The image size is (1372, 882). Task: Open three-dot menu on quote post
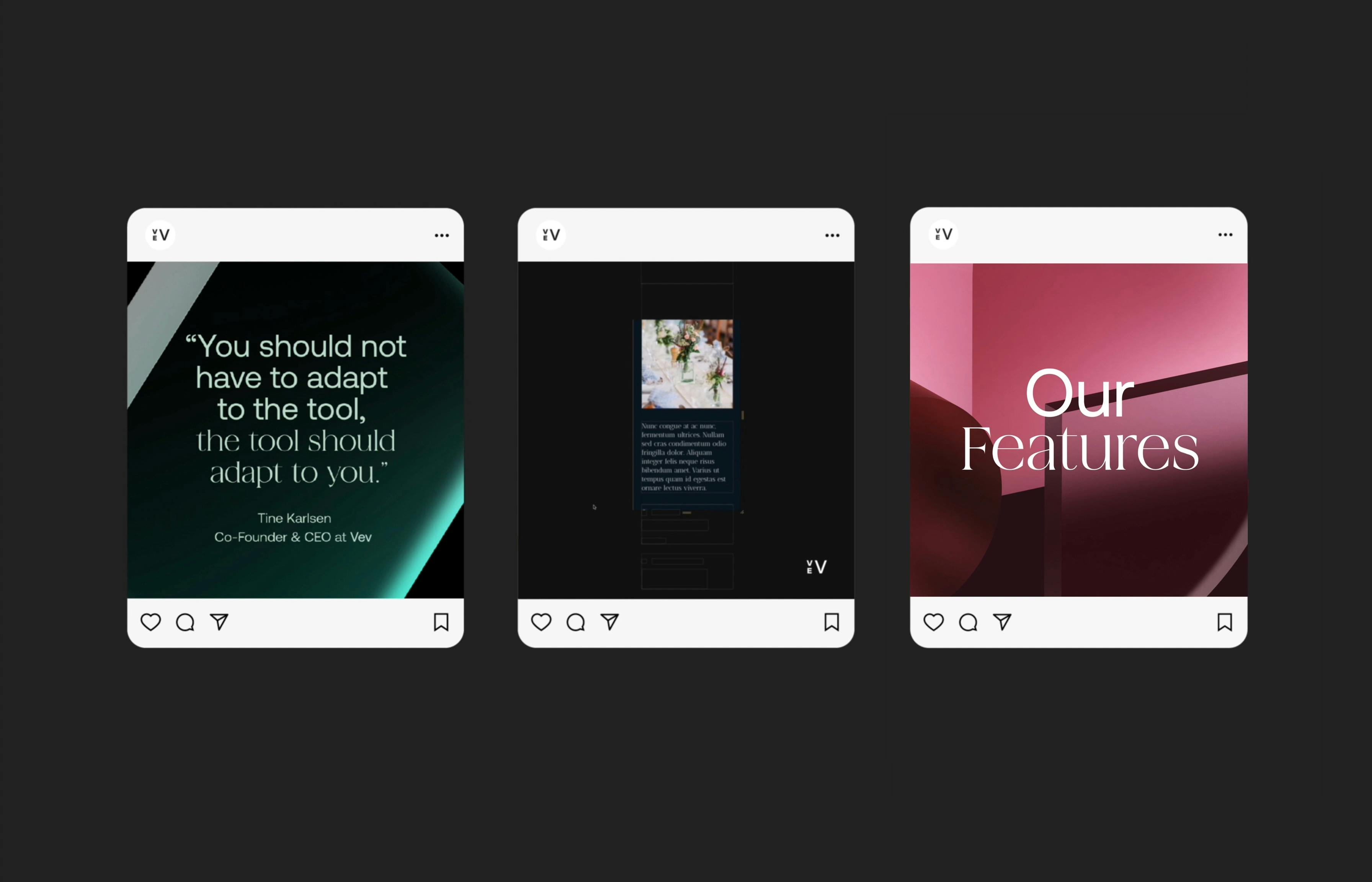441,235
